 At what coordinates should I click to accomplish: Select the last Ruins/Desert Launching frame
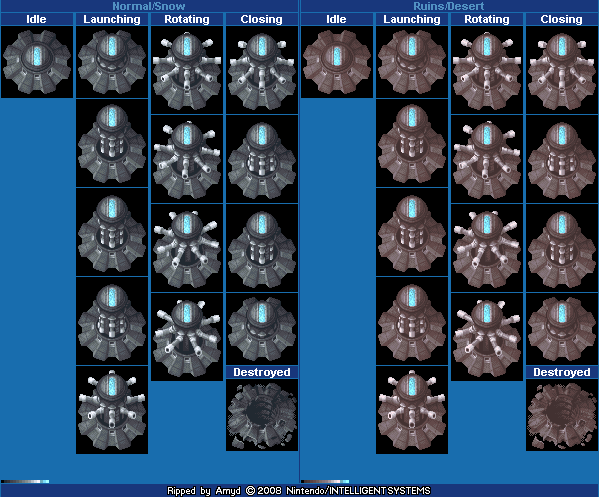click(412, 410)
